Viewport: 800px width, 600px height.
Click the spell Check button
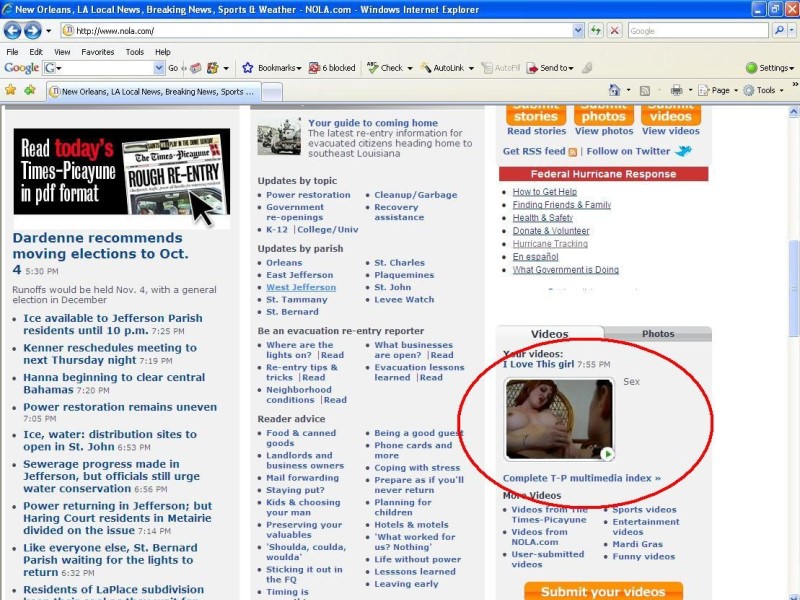pyautogui.click(x=385, y=68)
